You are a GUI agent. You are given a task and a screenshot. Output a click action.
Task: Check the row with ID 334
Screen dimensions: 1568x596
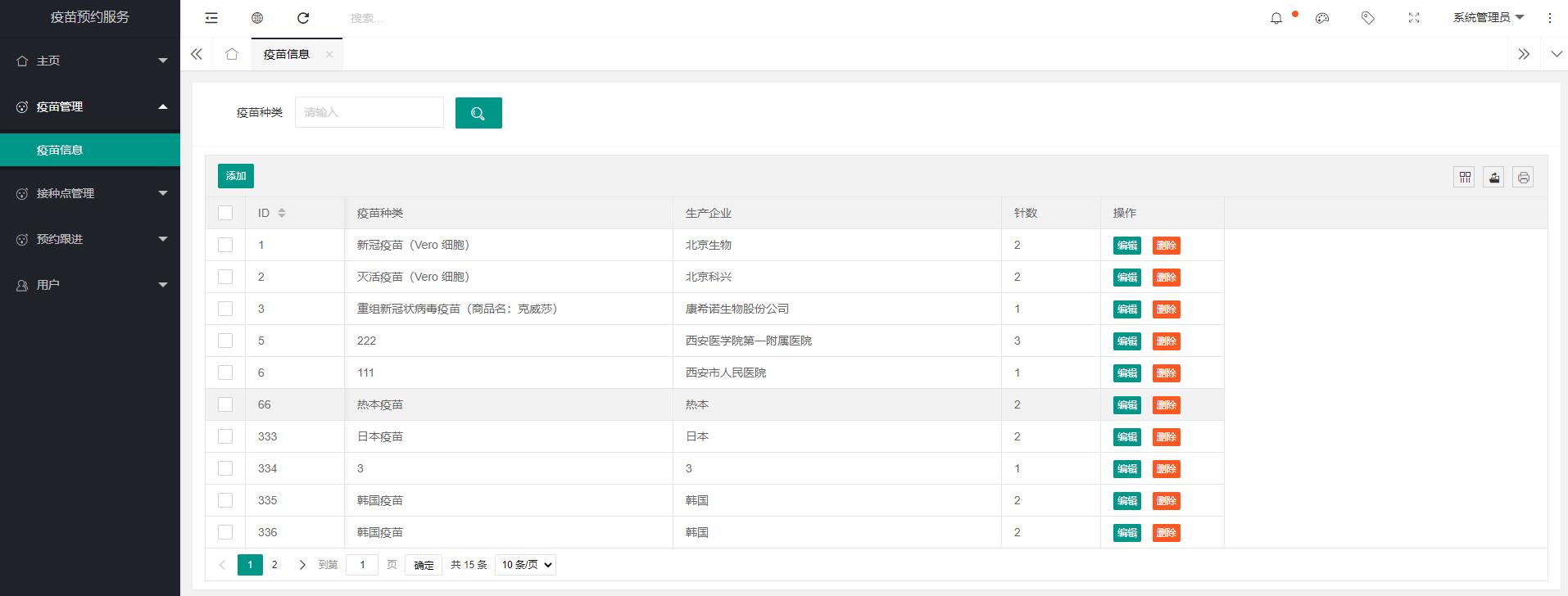(x=225, y=468)
